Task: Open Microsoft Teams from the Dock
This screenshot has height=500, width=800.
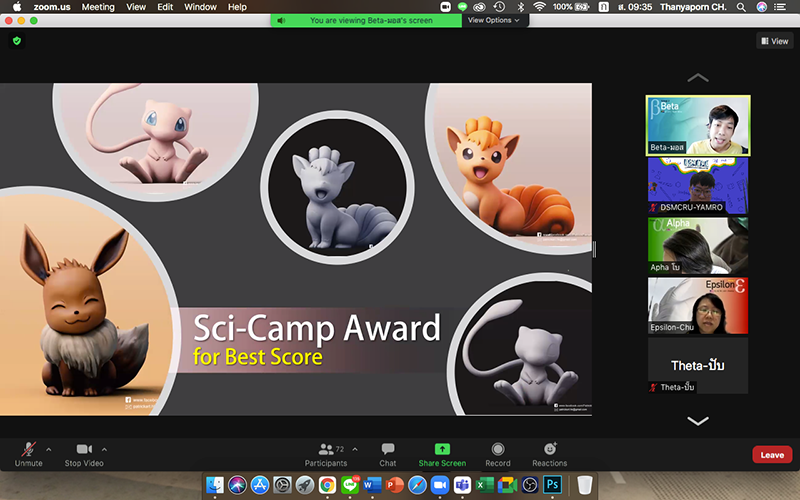Action: (462, 485)
